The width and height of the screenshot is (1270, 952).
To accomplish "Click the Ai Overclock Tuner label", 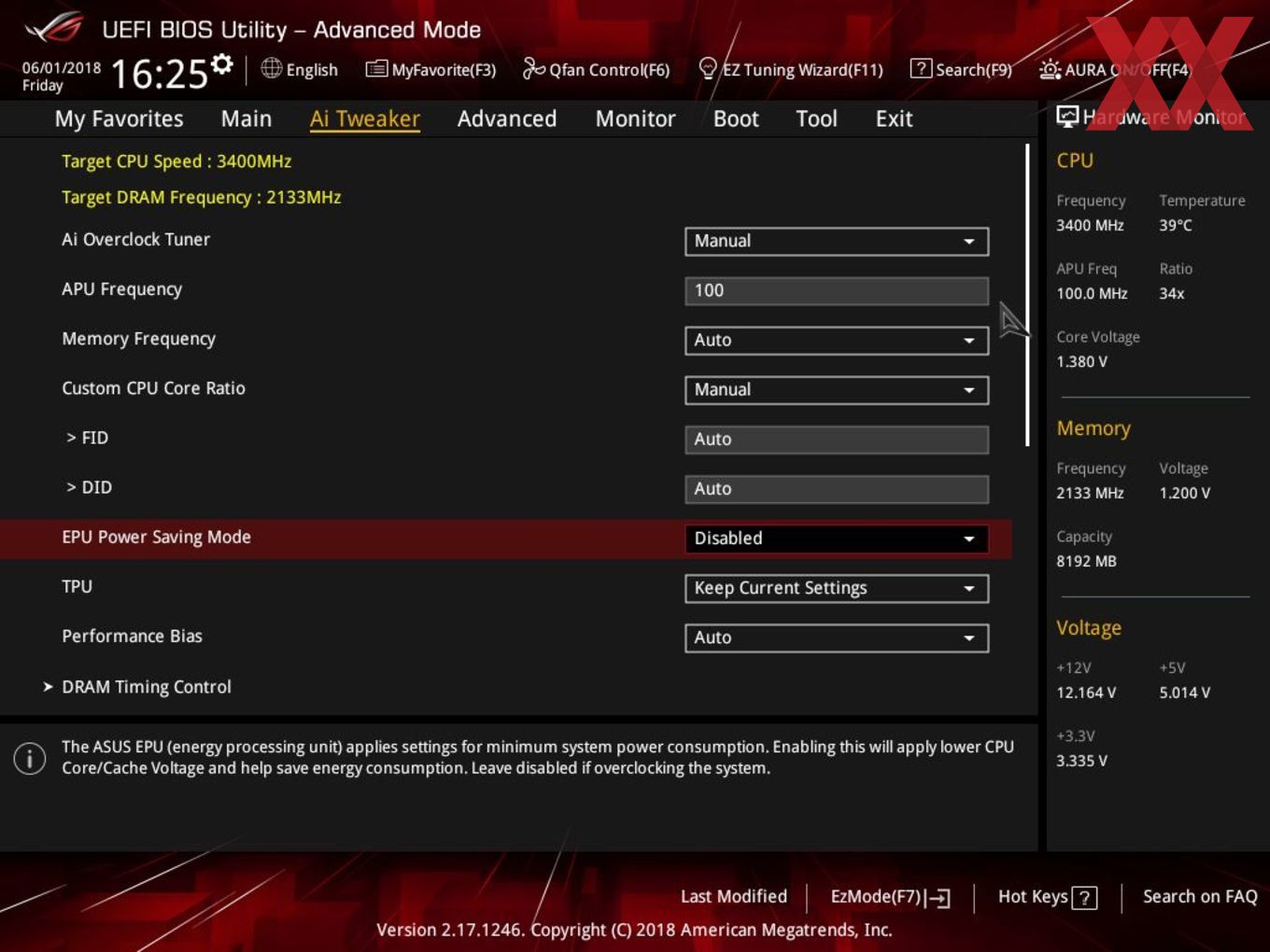I will 135,239.
